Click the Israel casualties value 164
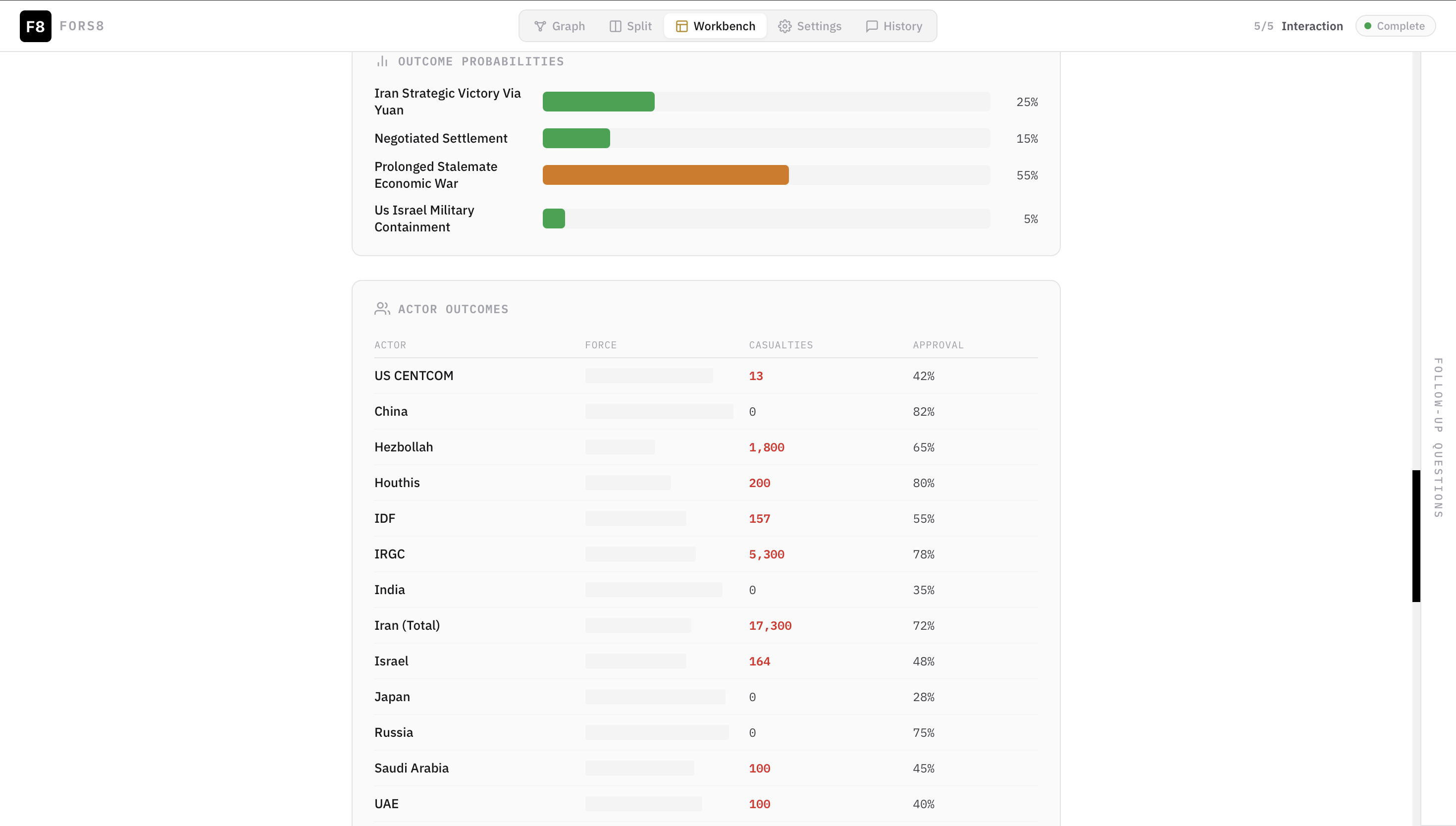Screen dimensions: 1456x826 [x=759, y=661]
